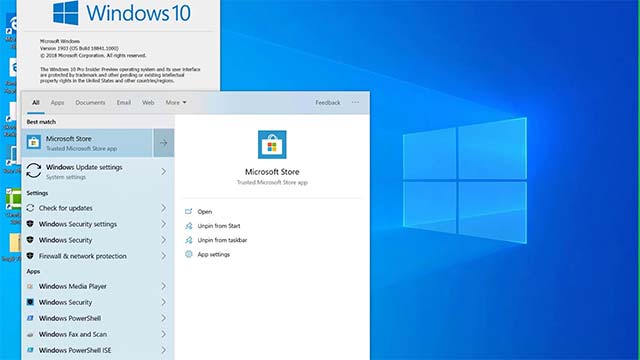
Task: Expand Windows Media Player chevron
Action: pos(164,287)
